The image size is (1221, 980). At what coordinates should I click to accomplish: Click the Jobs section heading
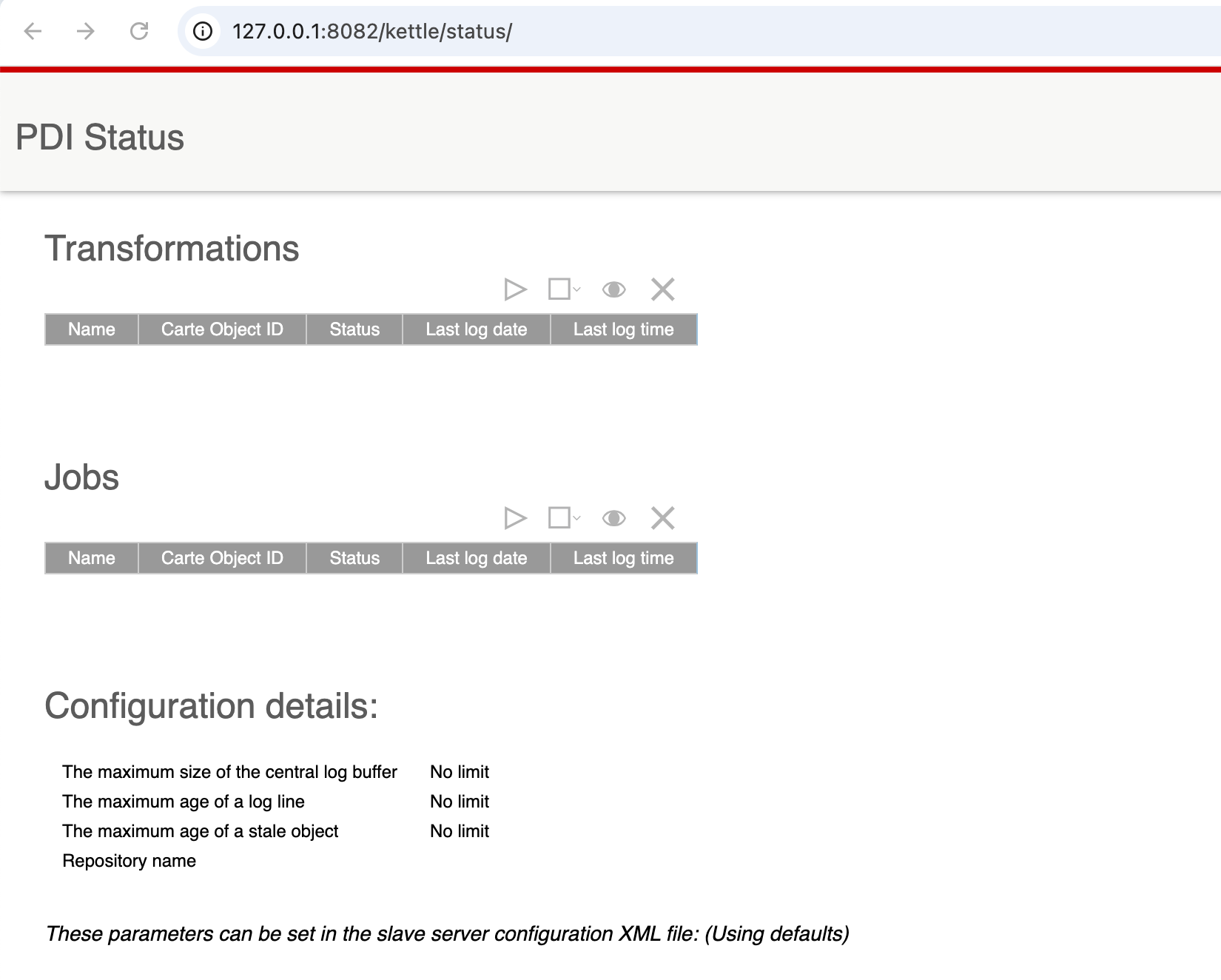tap(81, 477)
